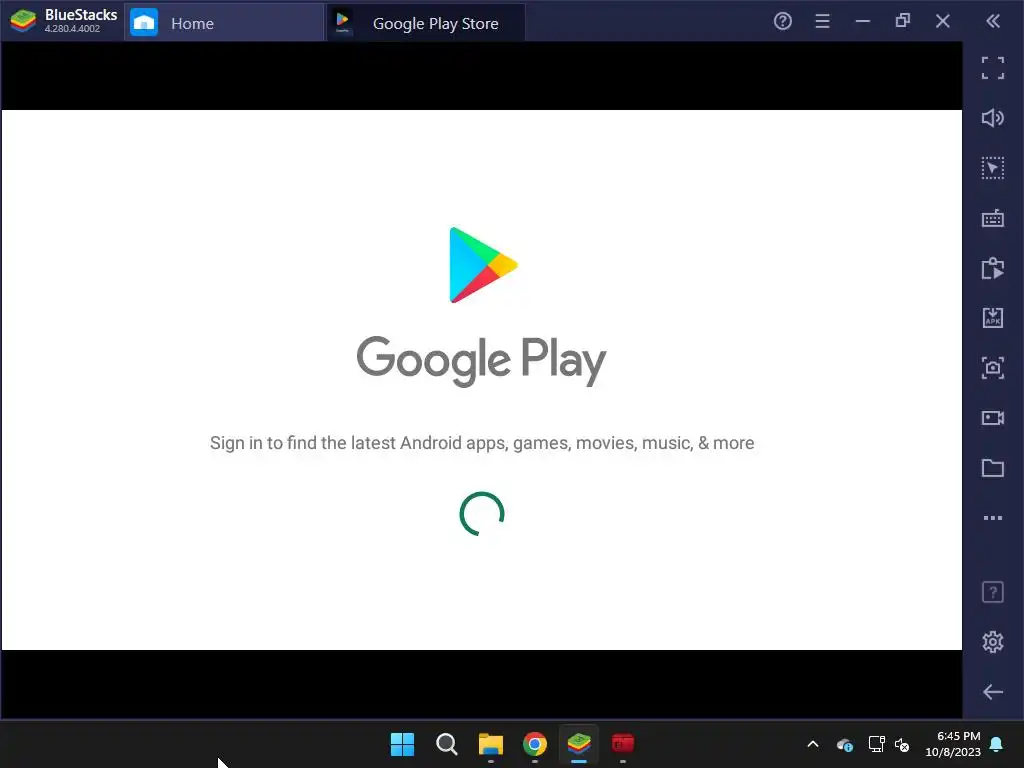Open media folder icon in sidebar
This screenshot has width=1024, height=768.
point(993,468)
